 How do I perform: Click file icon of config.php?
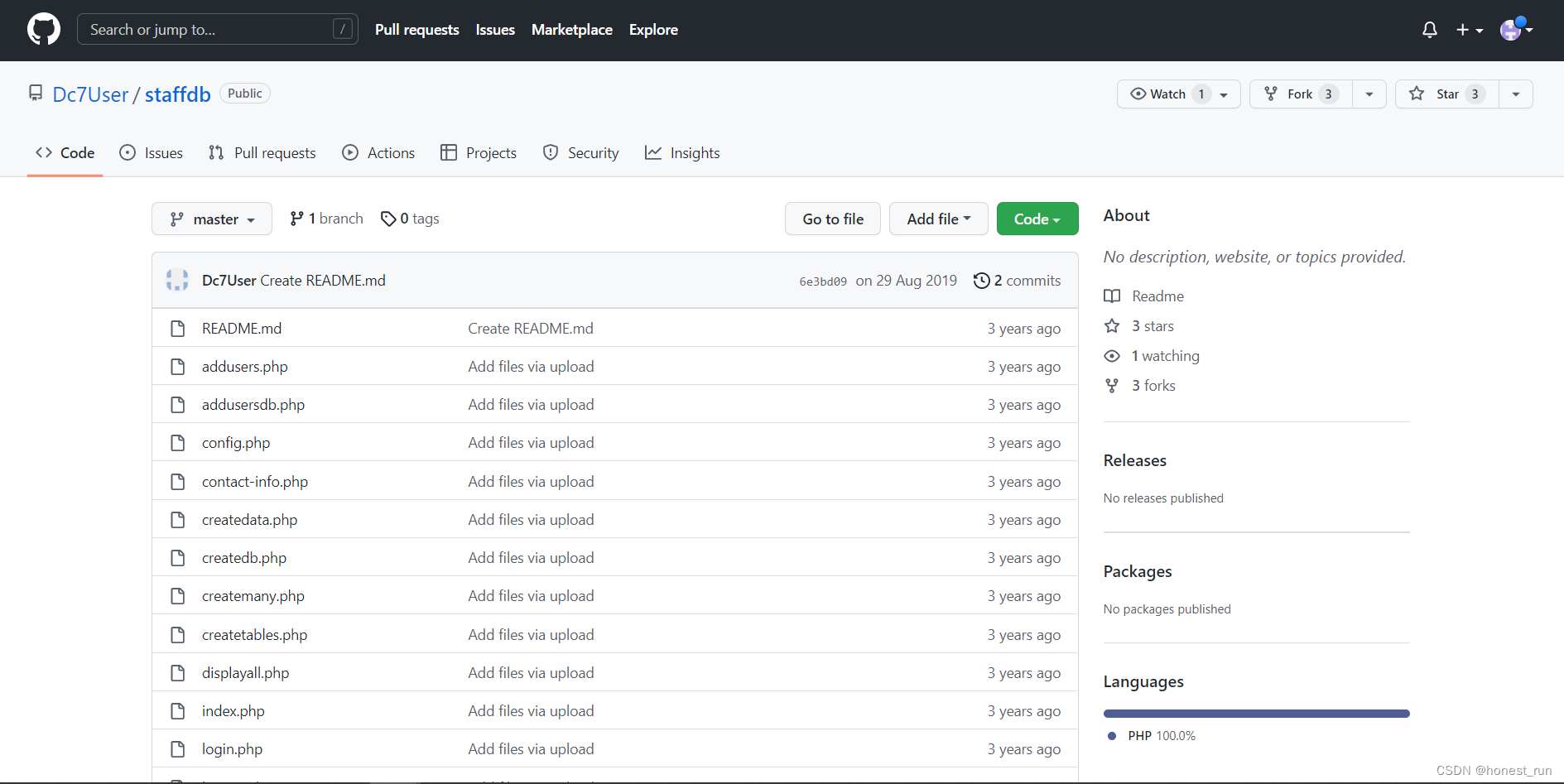177,443
